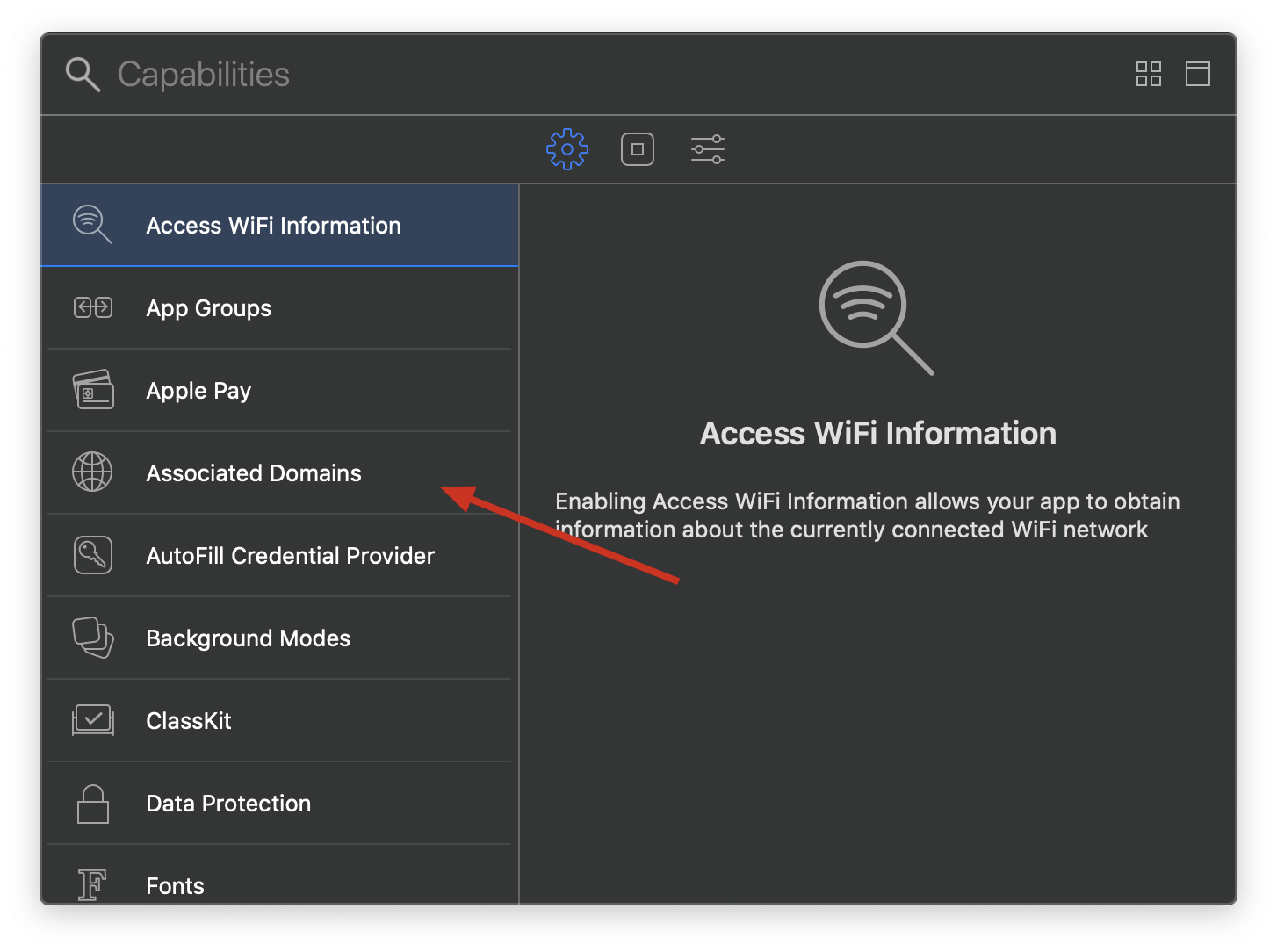Image resolution: width=1277 pixels, height=952 pixels.
Task: Switch to grid view layout
Action: click(x=1148, y=74)
